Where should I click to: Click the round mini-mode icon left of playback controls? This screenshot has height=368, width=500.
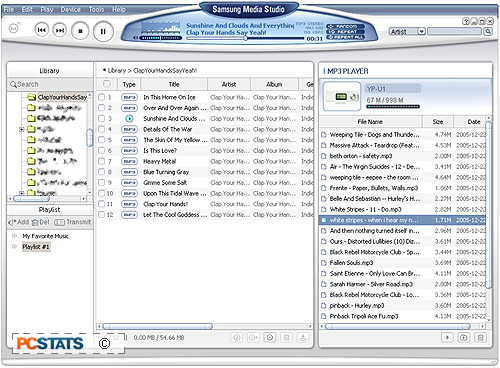coord(14,29)
